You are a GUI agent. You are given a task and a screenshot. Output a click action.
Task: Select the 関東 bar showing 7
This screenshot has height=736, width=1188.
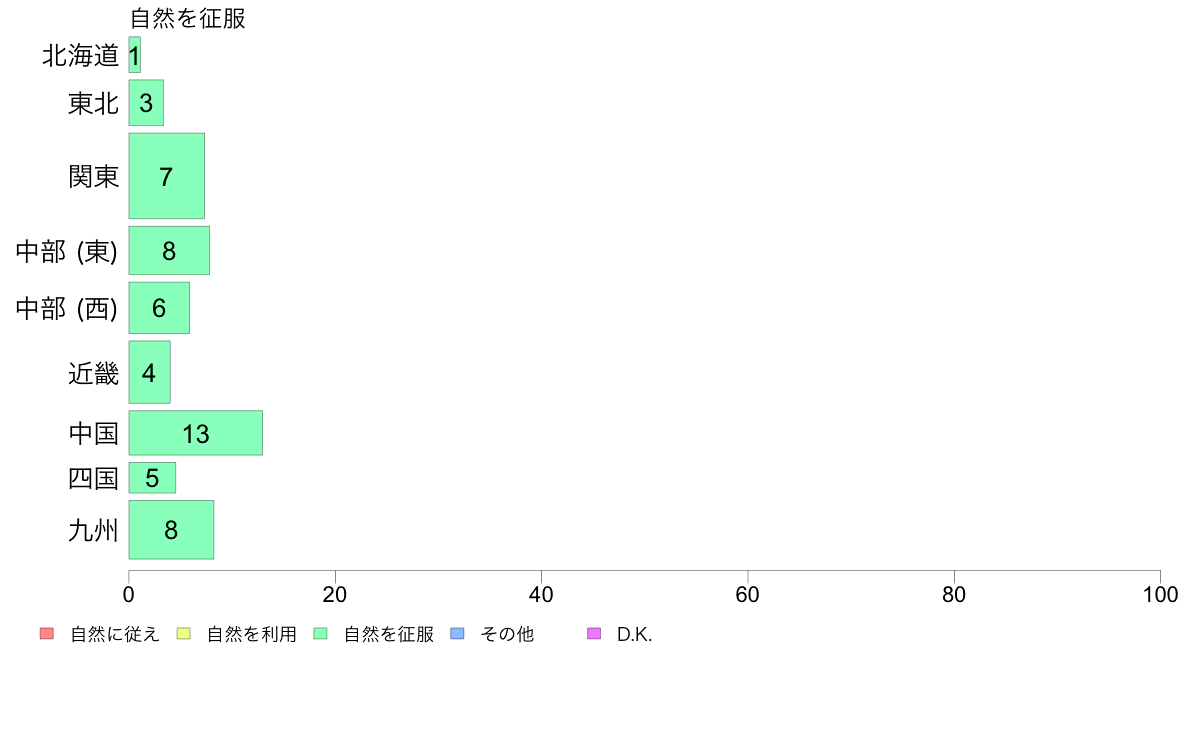tap(167, 176)
